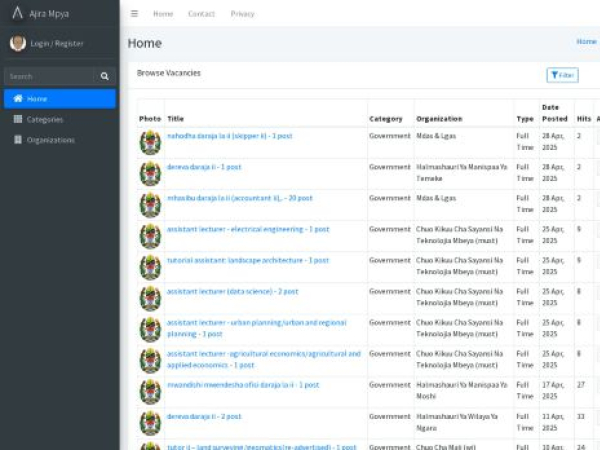Open Organizations in the sidebar
This screenshot has height=450, width=600.
[50, 140]
